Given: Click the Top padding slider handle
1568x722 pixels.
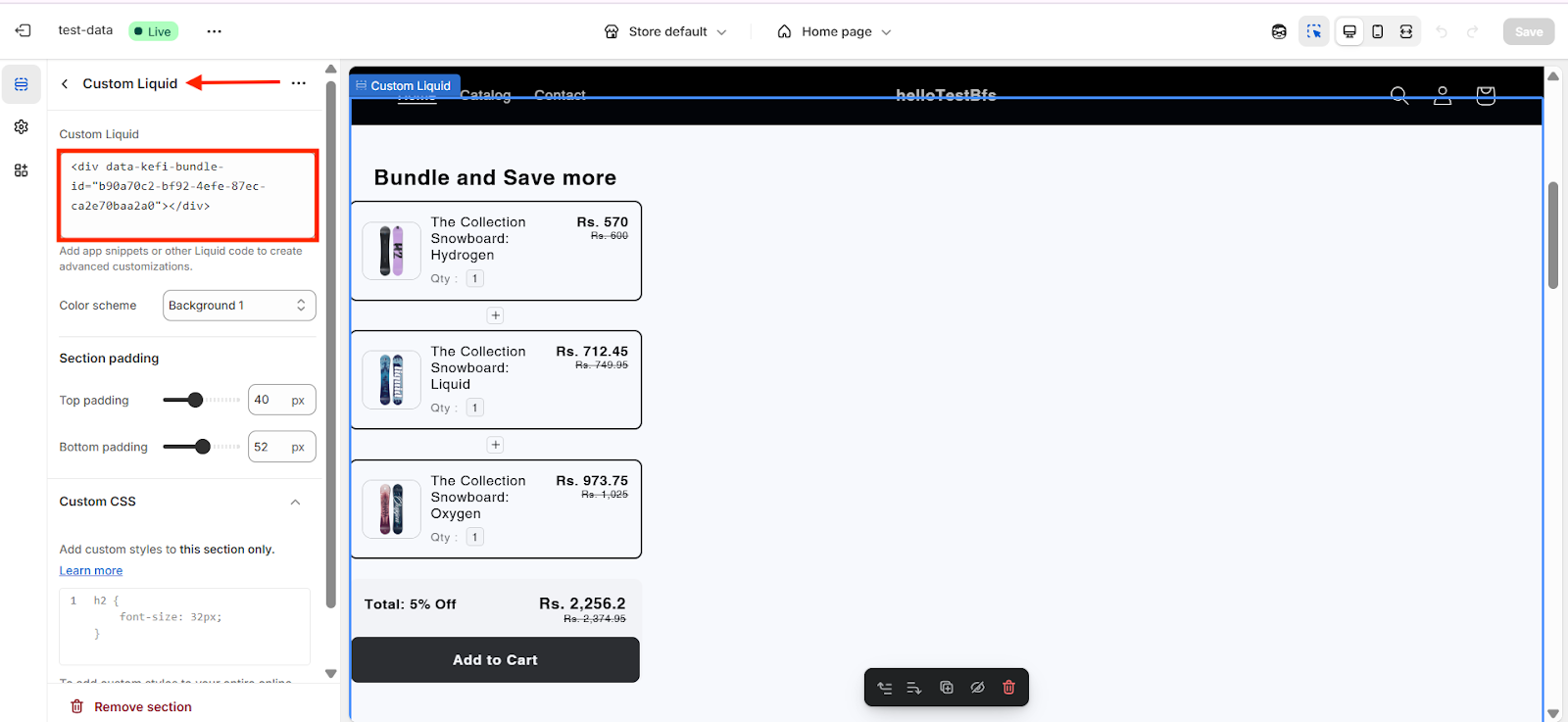Looking at the screenshot, I should coord(196,400).
